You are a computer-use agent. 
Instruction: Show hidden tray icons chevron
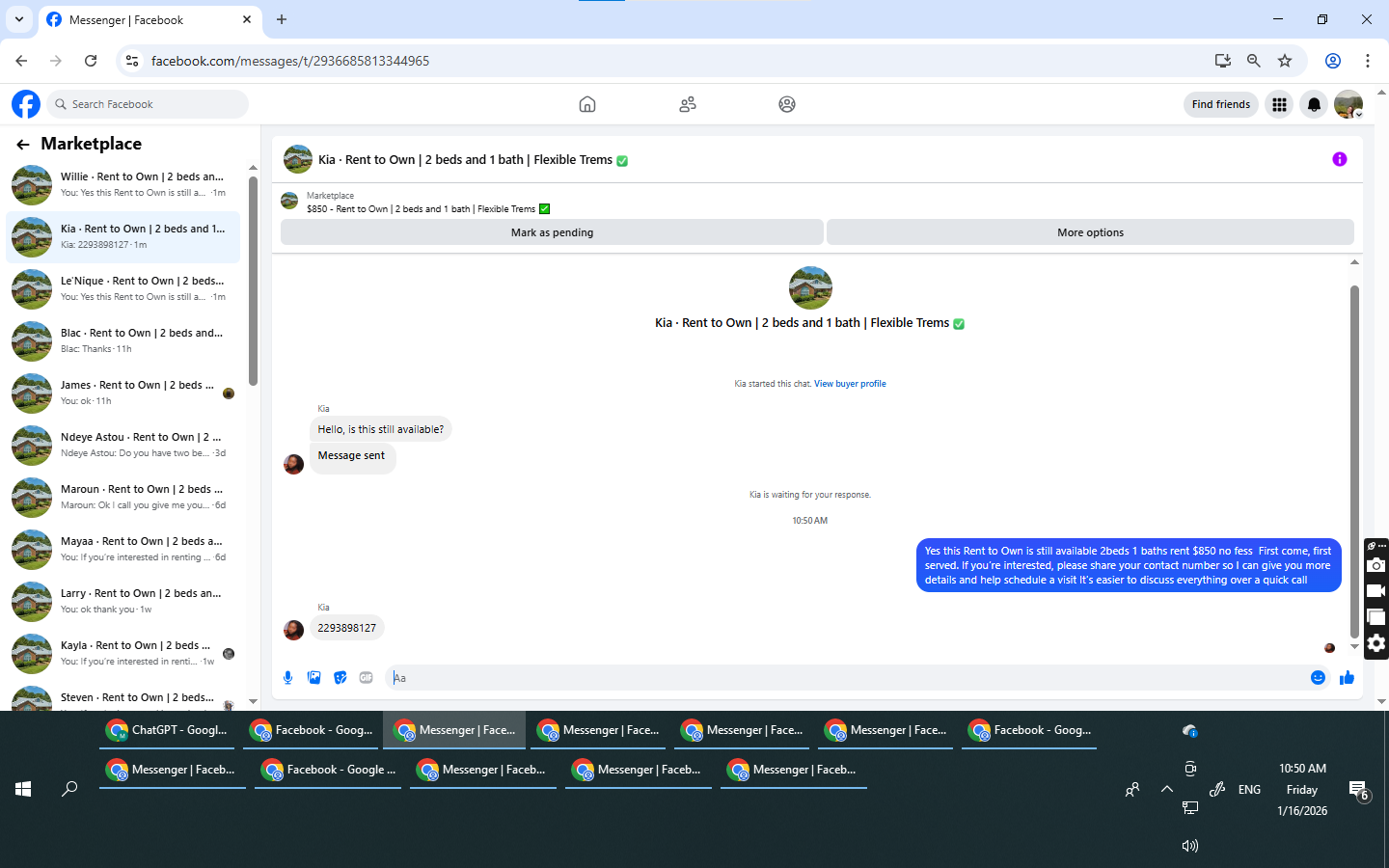[x=1167, y=789]
